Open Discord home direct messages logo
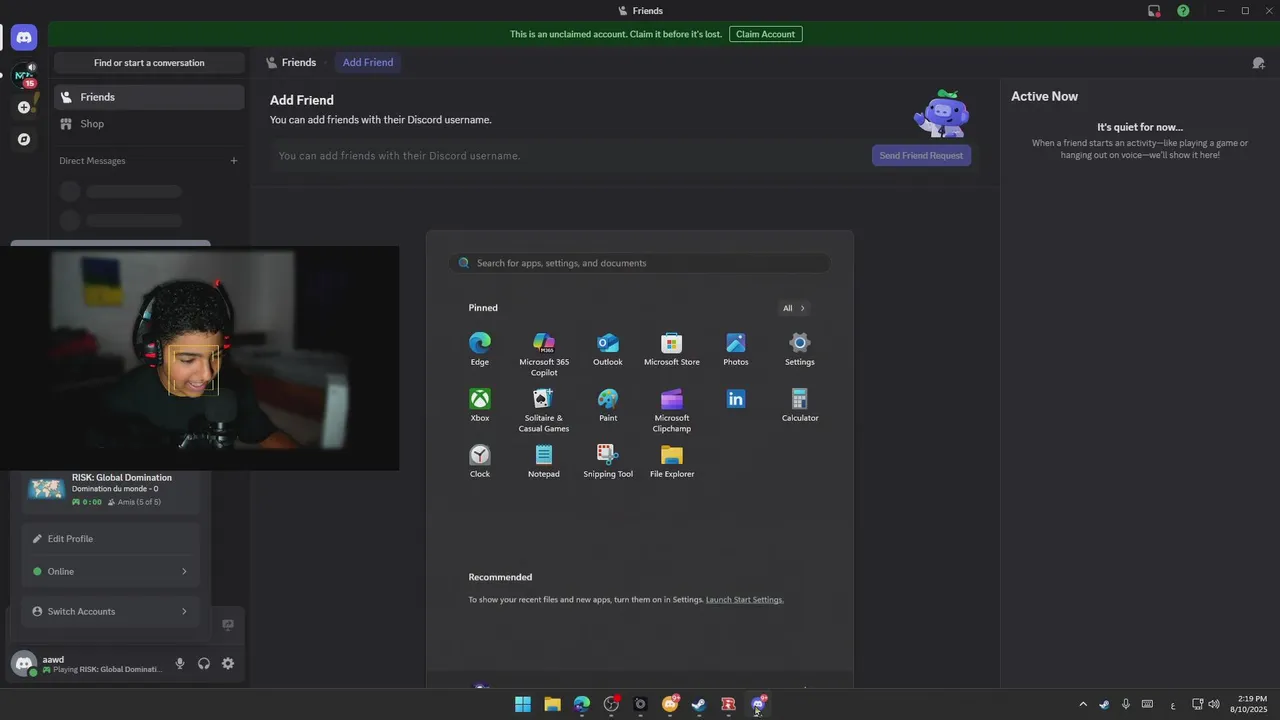The width and height of the screenshot is (1280, 720). click(24, 38)
